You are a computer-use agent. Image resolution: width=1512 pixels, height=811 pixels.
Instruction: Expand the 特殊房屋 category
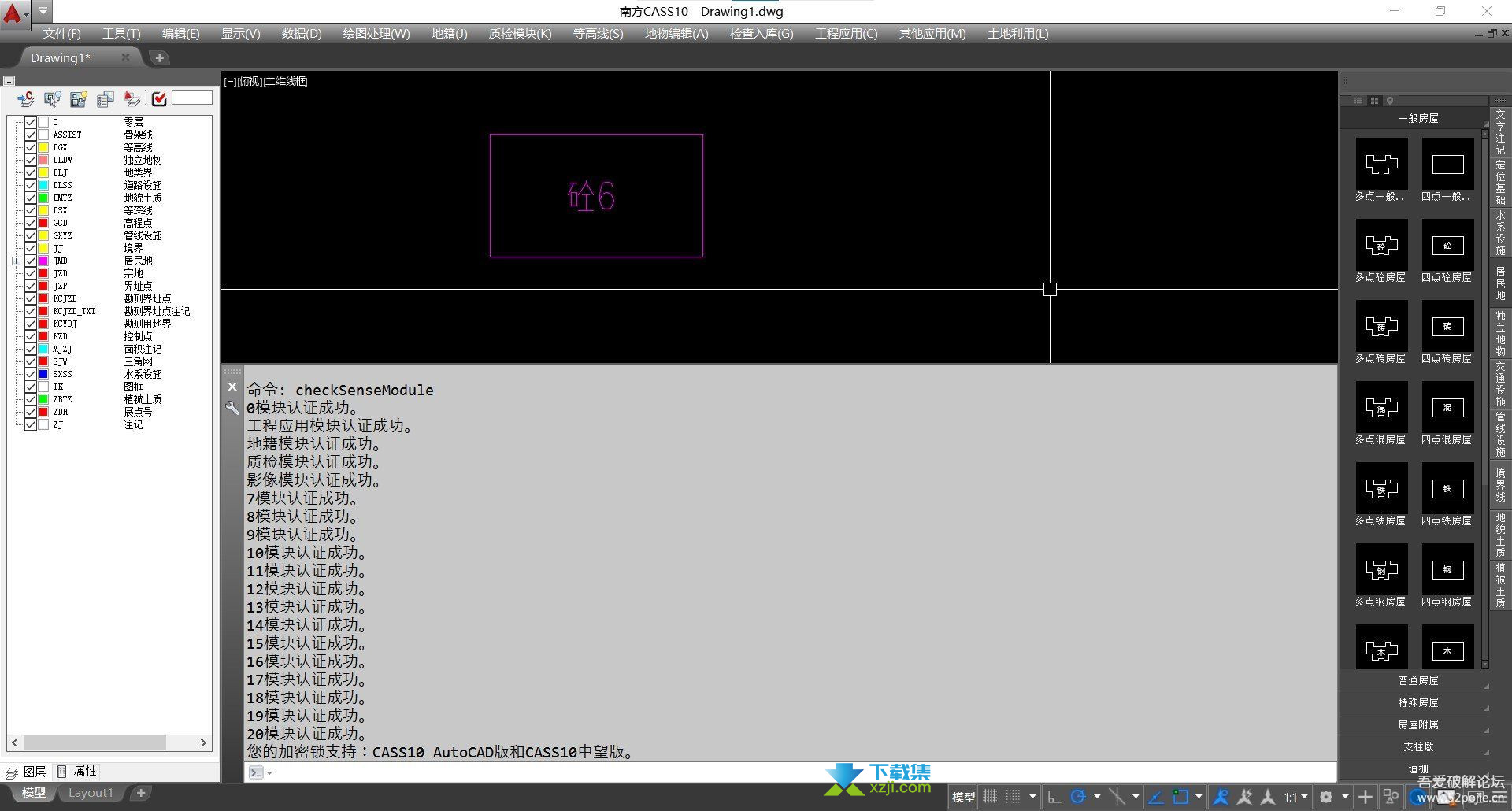coord(1417,702)
